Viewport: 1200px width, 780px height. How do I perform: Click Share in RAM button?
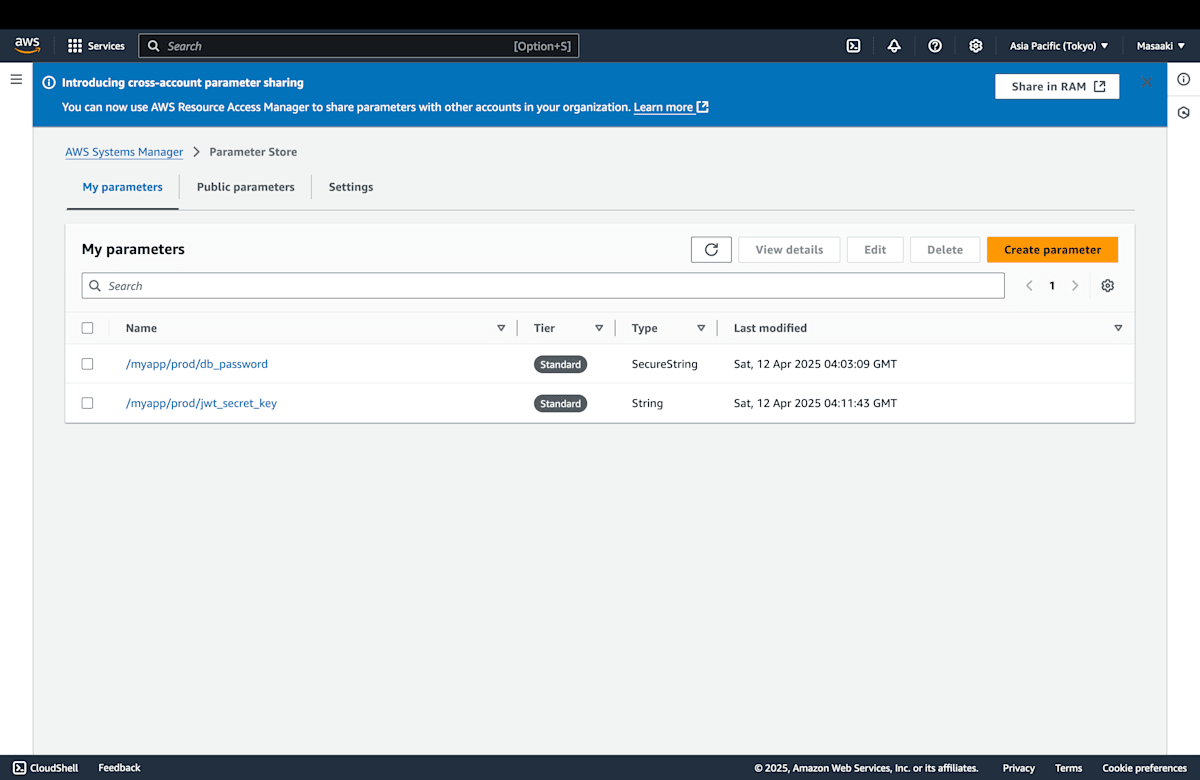tap(1057, 87)
